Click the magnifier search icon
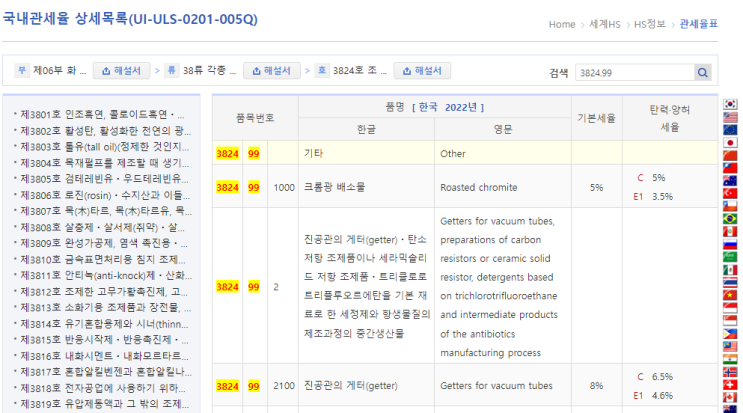The image size is (743, 413). click(x=702, y=73)
